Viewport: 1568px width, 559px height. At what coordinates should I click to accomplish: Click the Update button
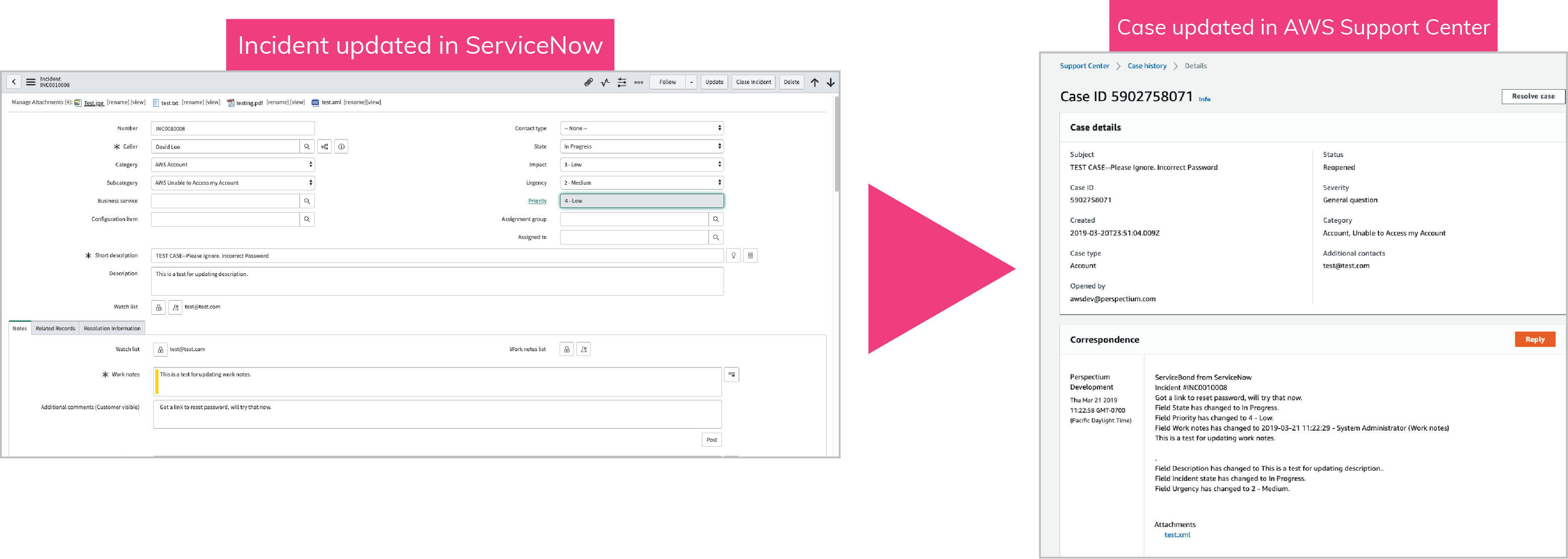(x=715, y=82)
